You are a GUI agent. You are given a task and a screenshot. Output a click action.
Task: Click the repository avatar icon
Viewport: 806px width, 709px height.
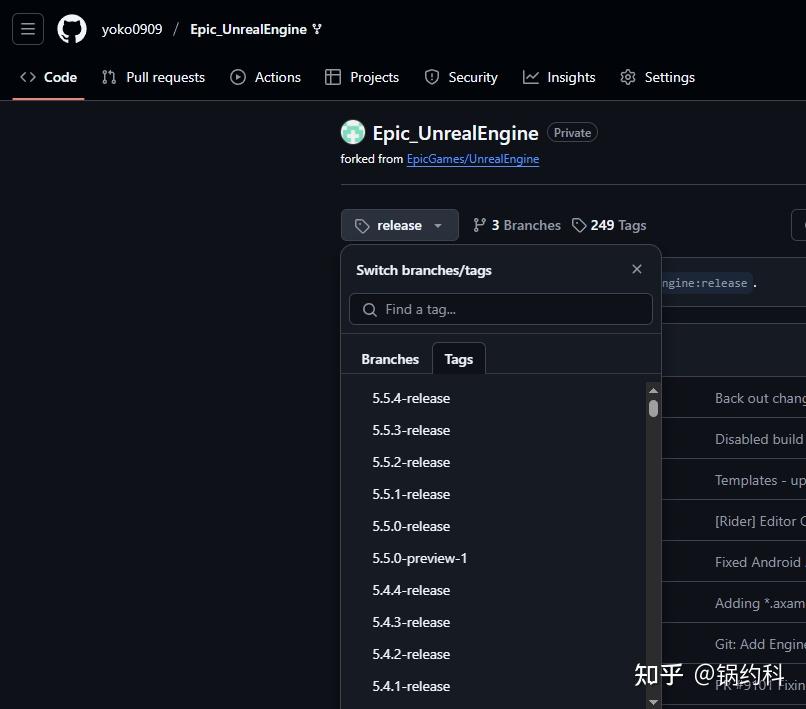(353, 133)
